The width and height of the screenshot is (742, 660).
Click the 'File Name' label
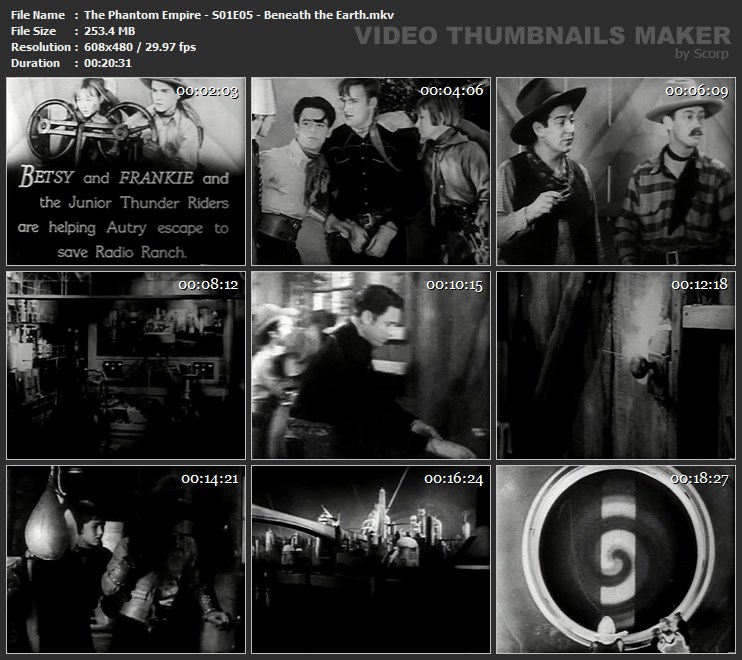click(x=38, y=15)
